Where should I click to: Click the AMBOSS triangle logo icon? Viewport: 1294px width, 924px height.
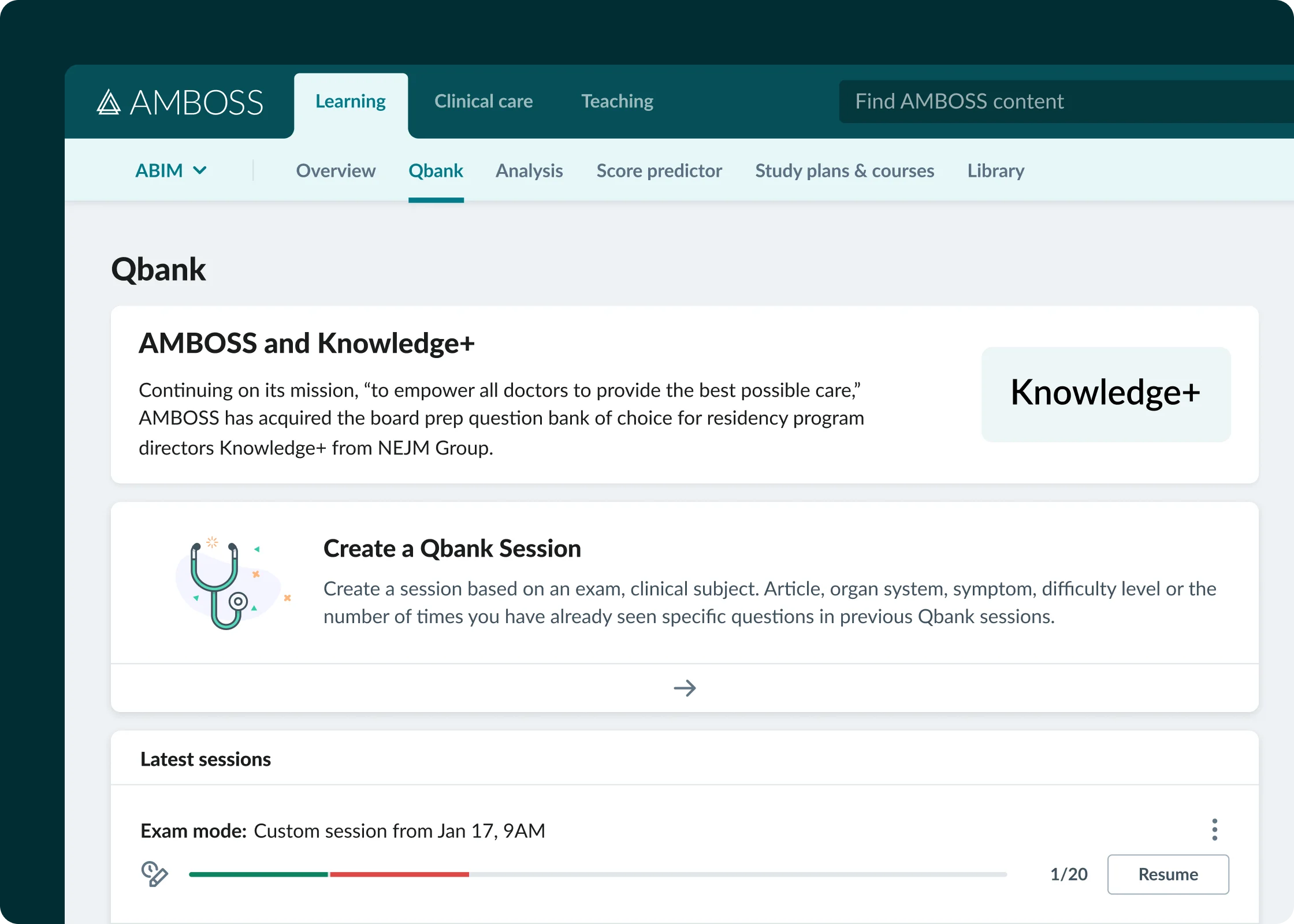[x=109, y=102]
